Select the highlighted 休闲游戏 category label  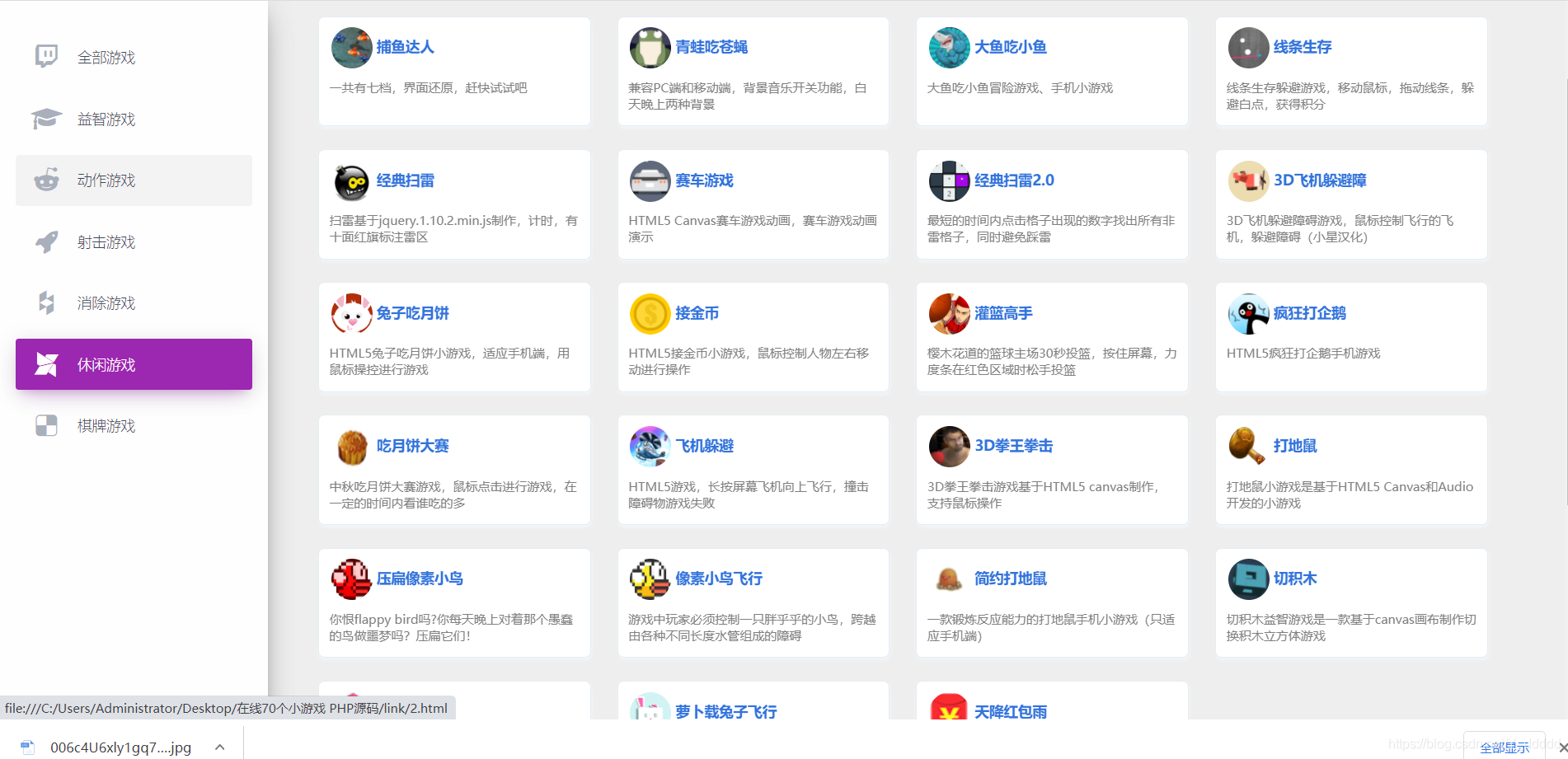pos(106,365)
